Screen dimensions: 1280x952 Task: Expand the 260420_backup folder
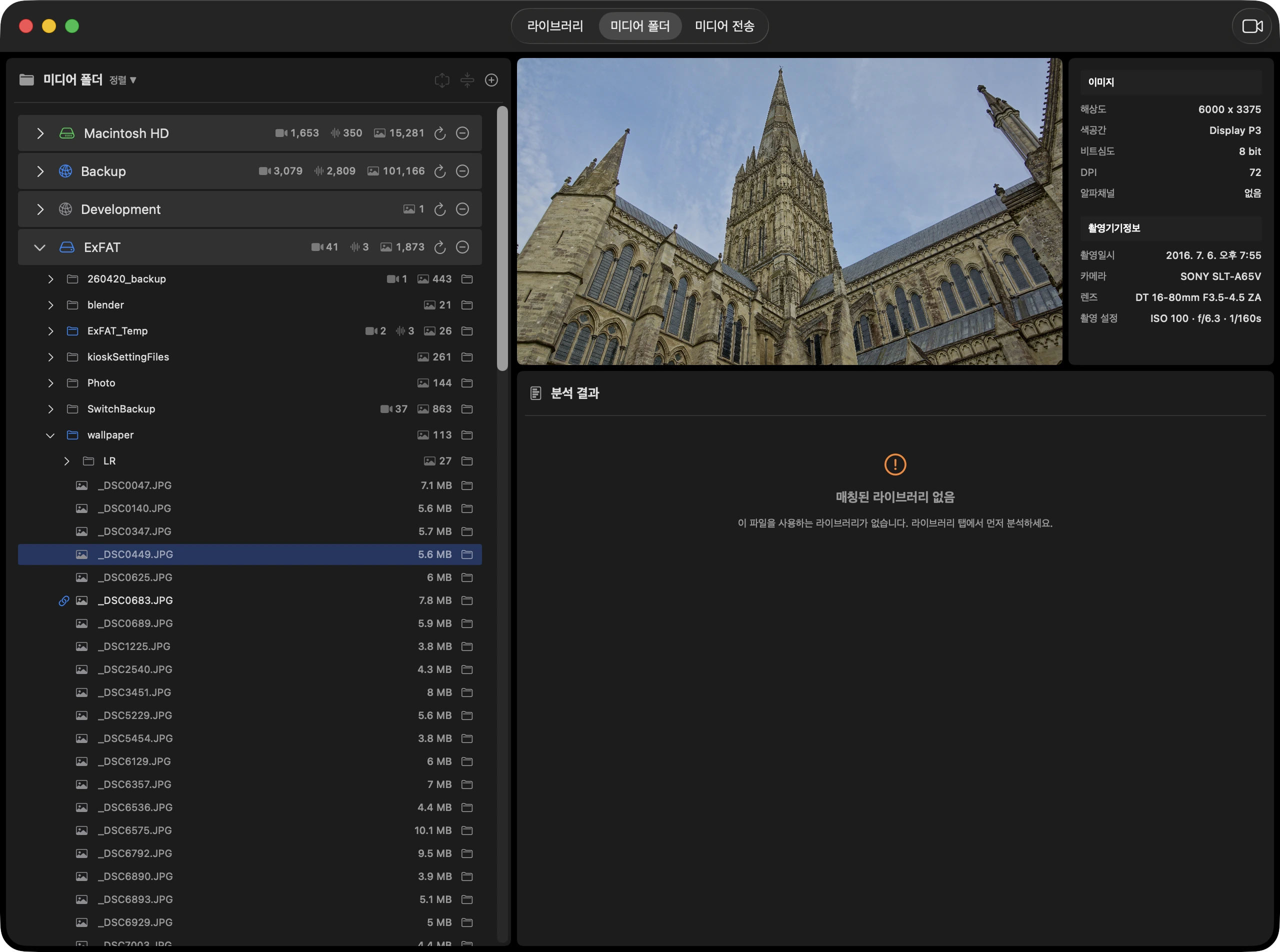tap(50, 279)
